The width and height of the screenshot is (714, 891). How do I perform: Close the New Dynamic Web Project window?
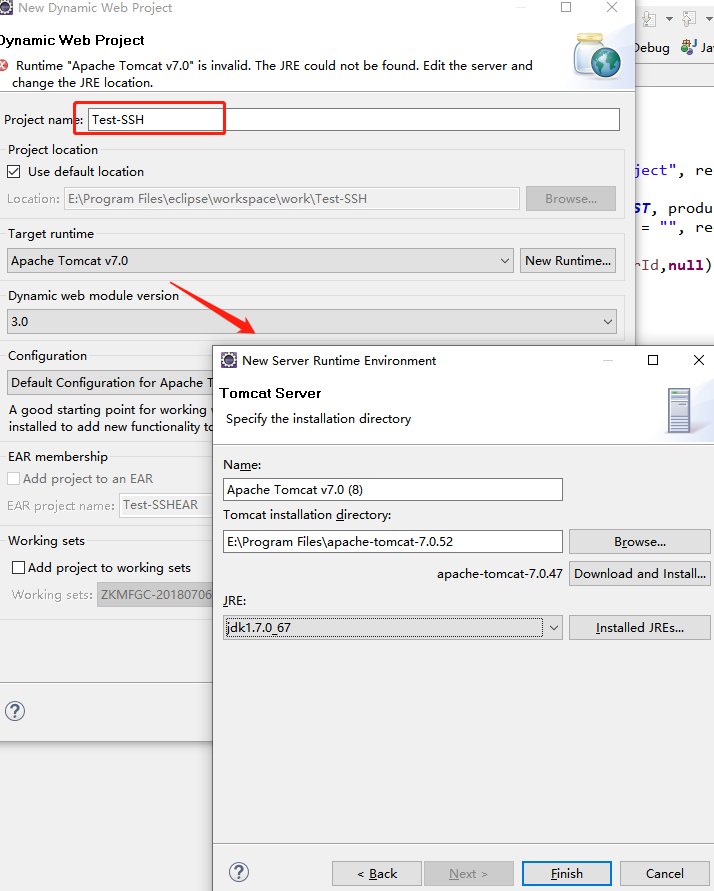612,7
